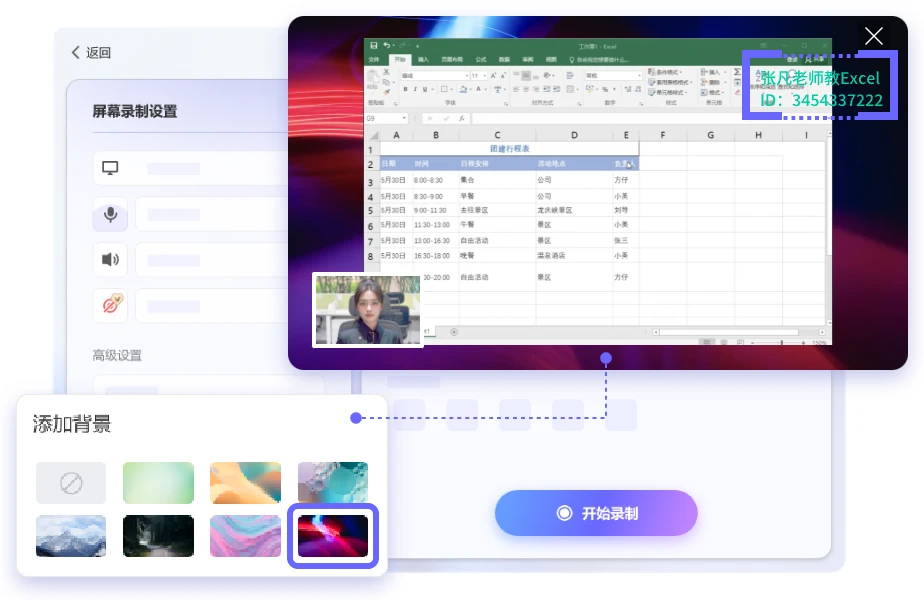This screenshot has width=924, height=600.
Task: Click the 屏幕录制设置 heading
Action: (134, 111)
